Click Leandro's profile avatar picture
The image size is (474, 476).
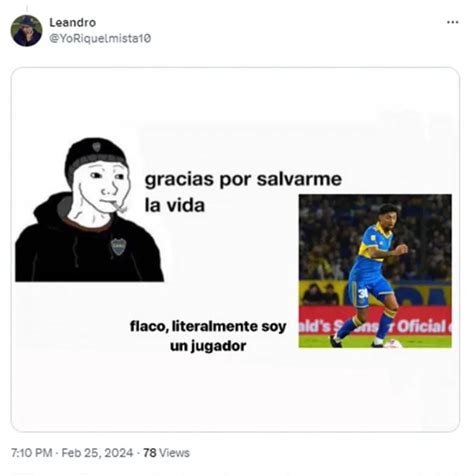click(x=26, y=31)
